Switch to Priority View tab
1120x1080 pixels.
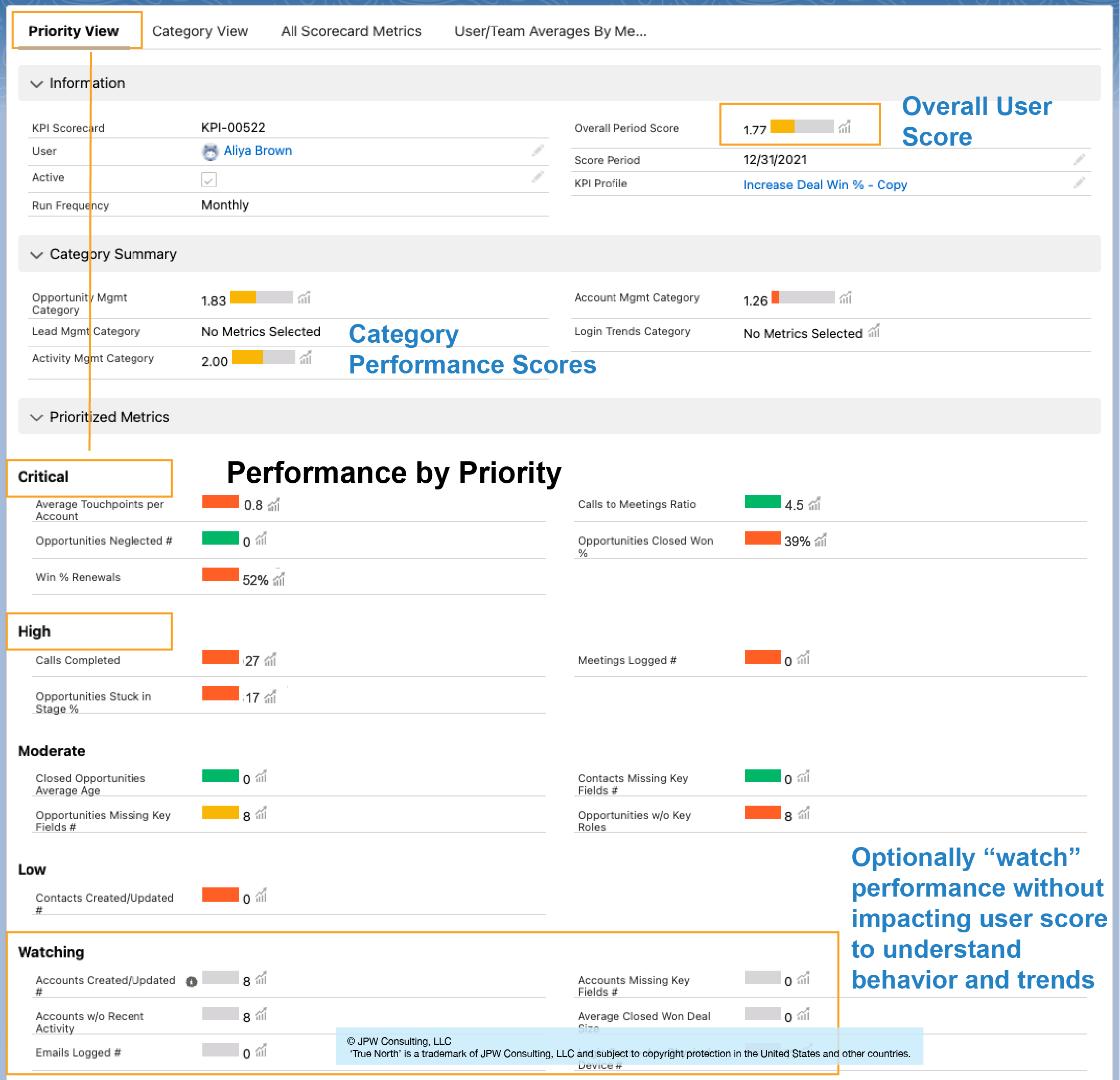click(74, 31)
